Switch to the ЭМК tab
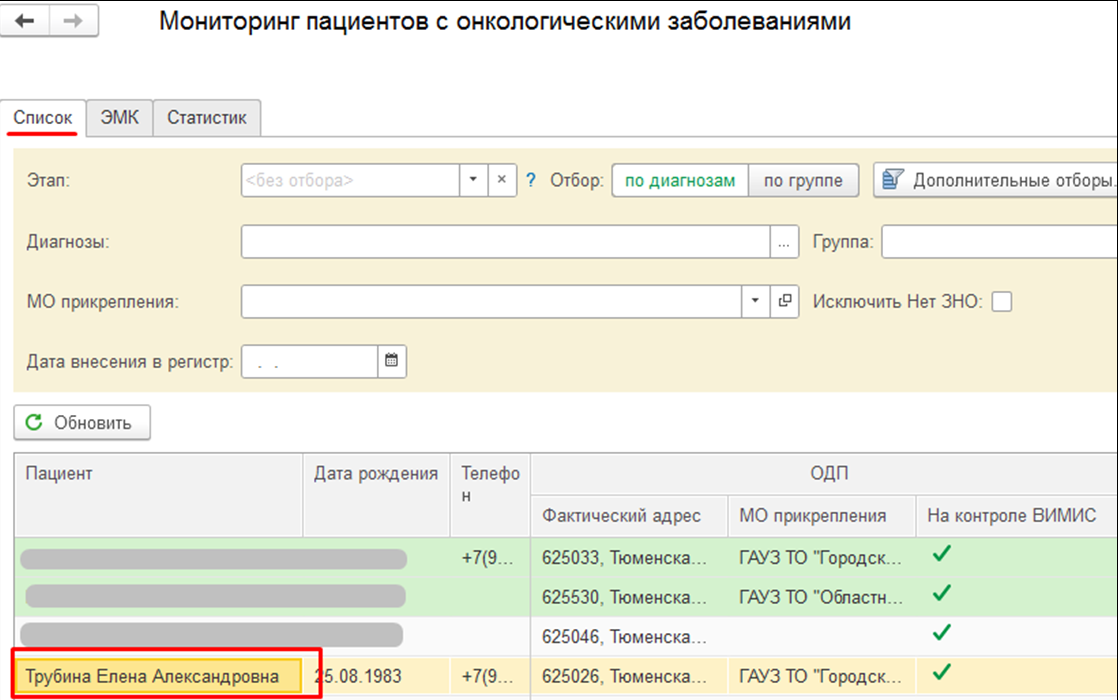Image resolution: width=1118 pixels, height=700 pixels. pyautogui.click(x=120, y=118)
